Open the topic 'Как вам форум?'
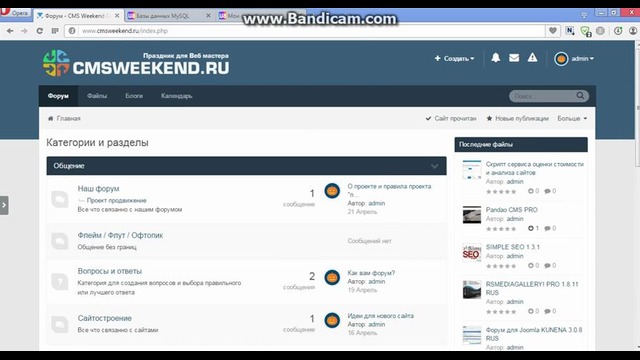 (371, 273)
